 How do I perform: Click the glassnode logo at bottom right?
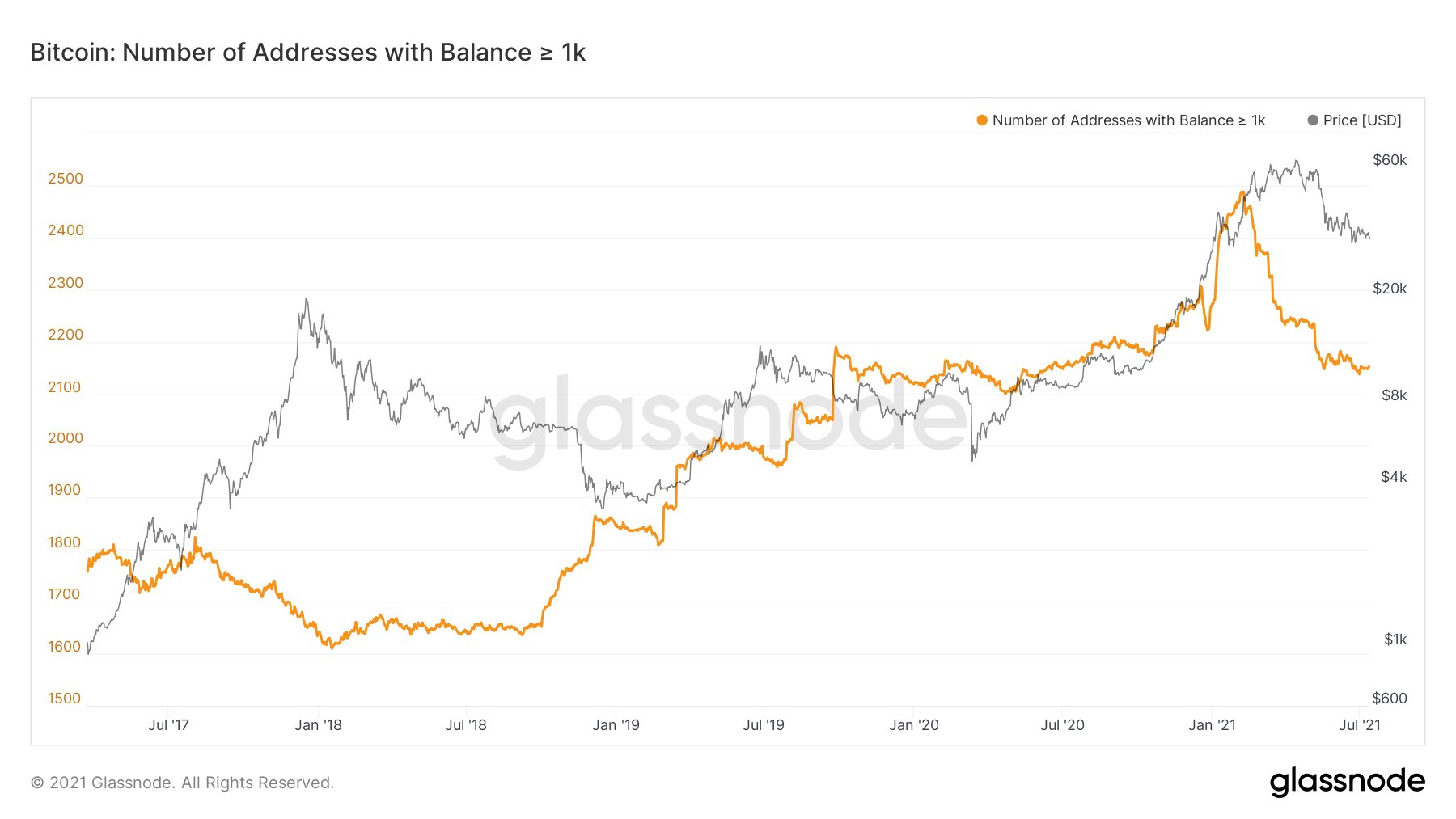pos(1347,782)
